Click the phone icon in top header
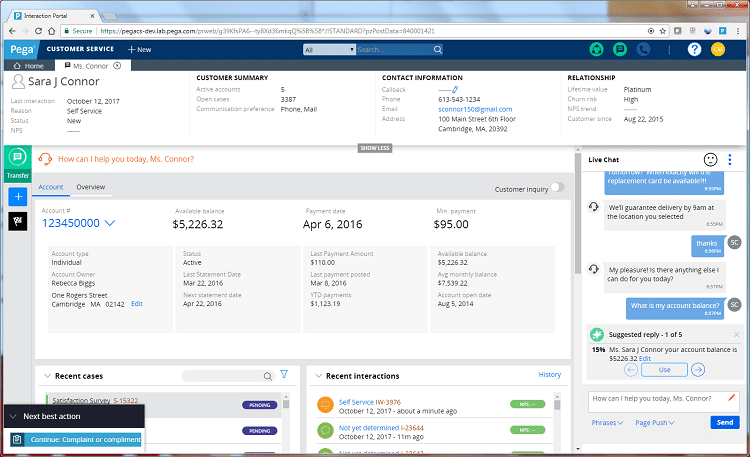The width and height of the screenshot is (750, 457). 644,49
